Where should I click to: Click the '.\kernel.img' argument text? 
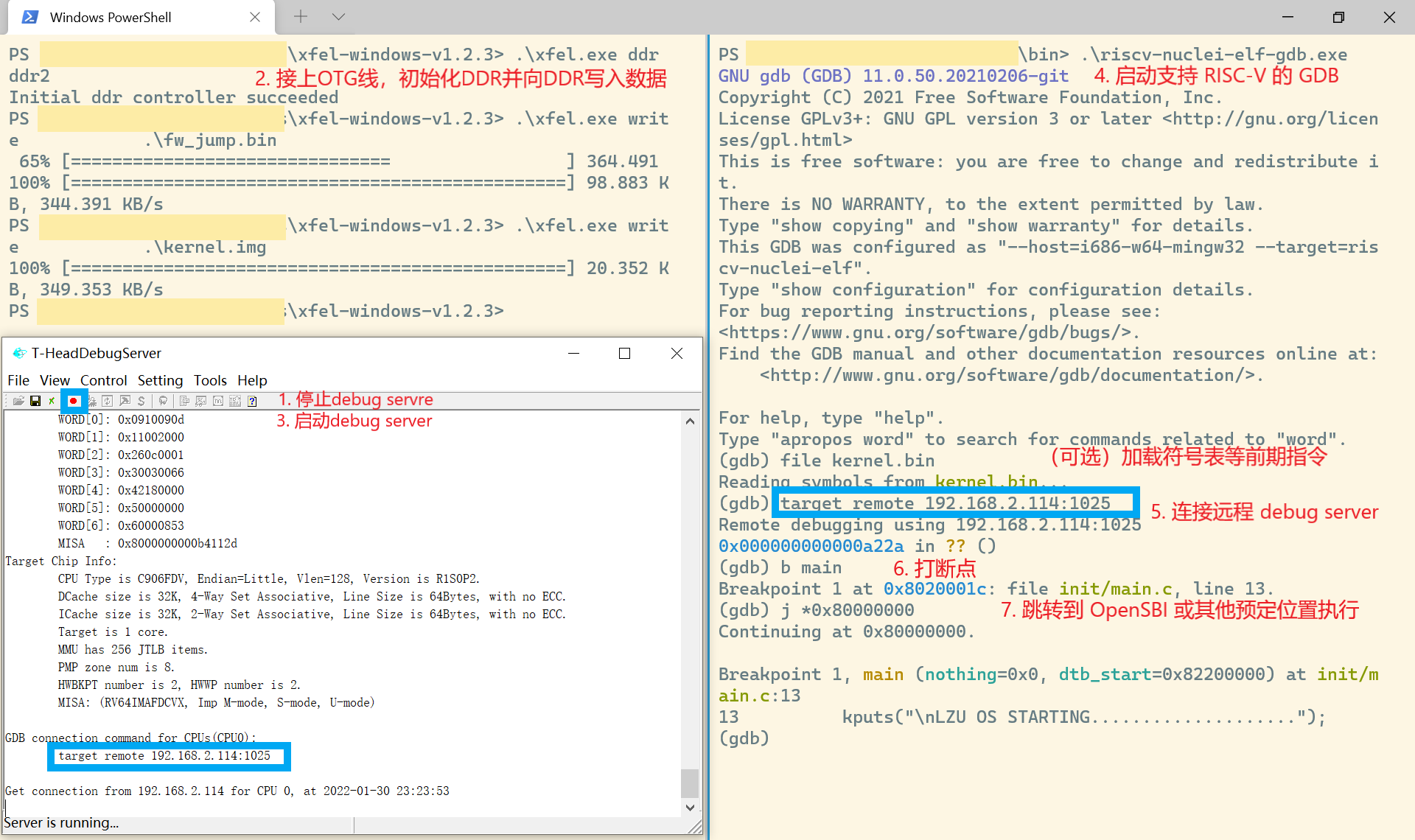[x=205, y=247]
